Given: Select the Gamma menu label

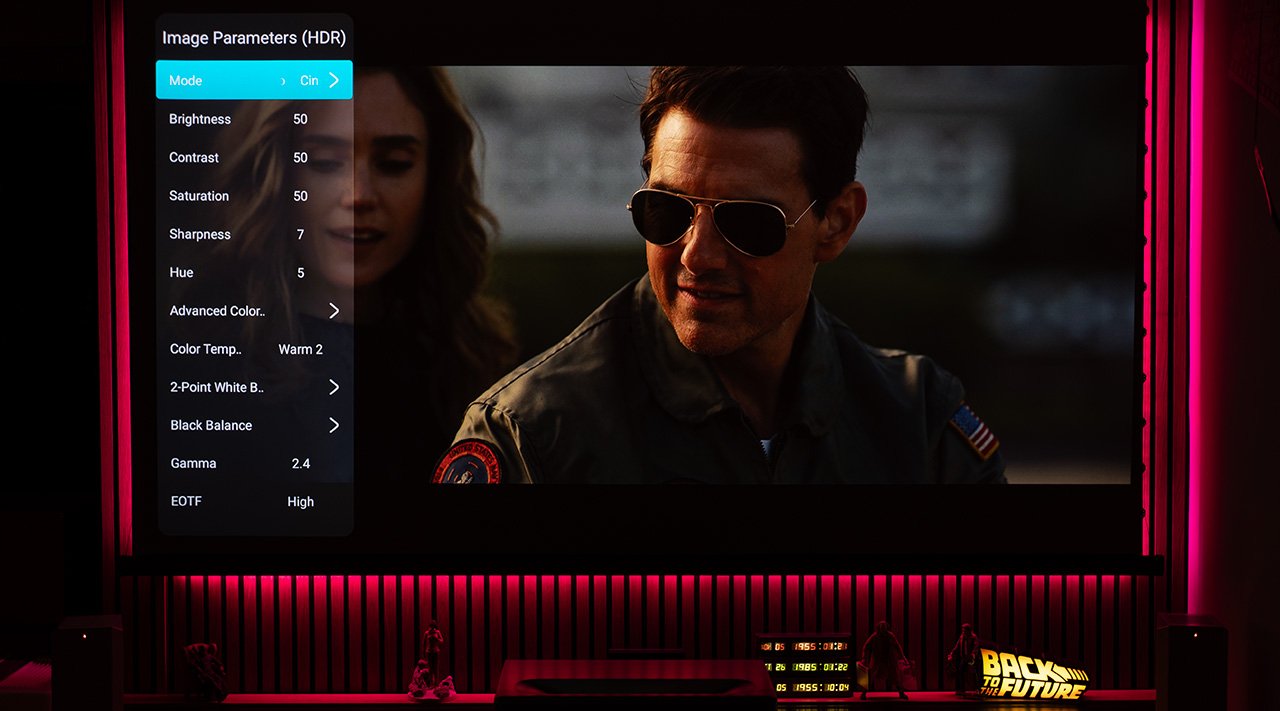Looking at the screenshot, I should coord(193,464).
